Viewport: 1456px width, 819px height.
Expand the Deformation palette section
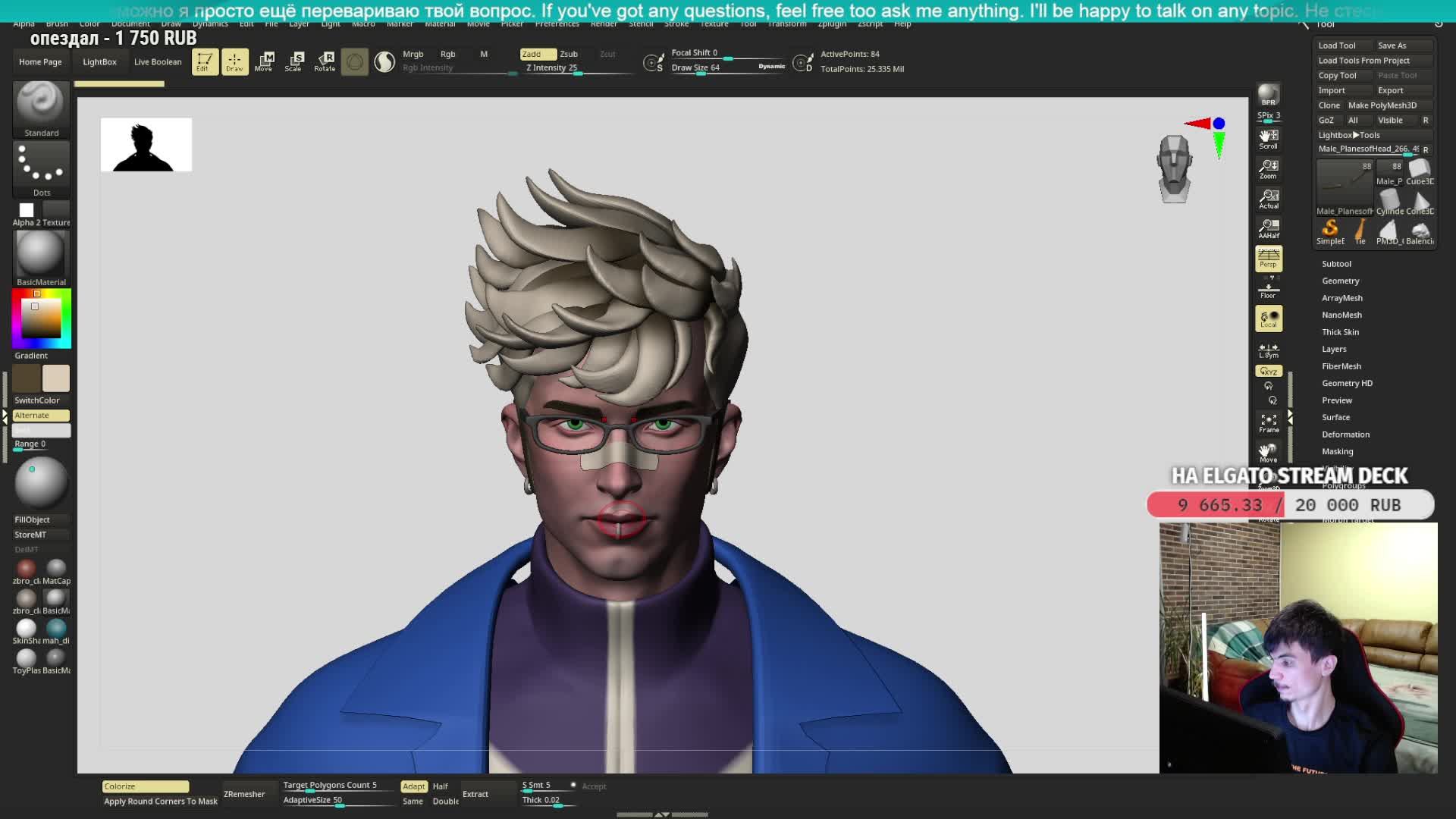(1345, 435)
